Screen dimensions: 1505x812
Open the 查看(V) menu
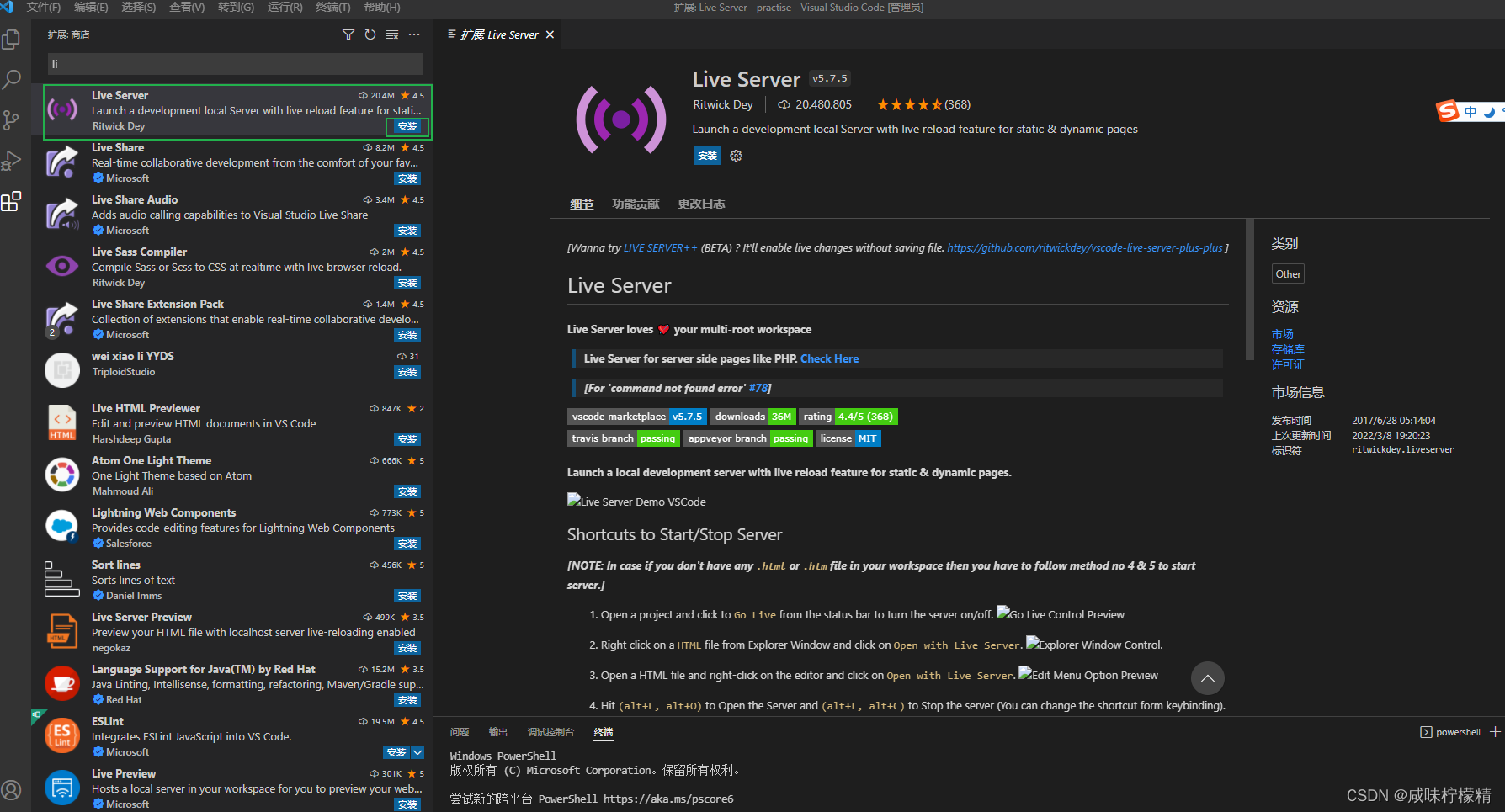(x=187, y=7)
